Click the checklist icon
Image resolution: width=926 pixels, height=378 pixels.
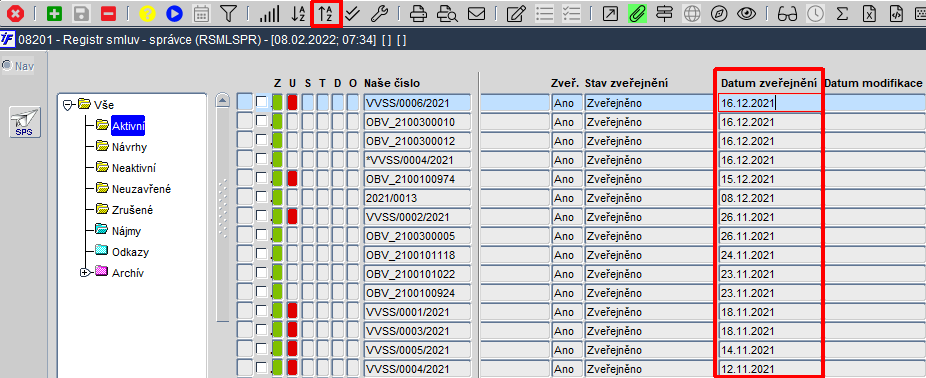click(573, 14)
